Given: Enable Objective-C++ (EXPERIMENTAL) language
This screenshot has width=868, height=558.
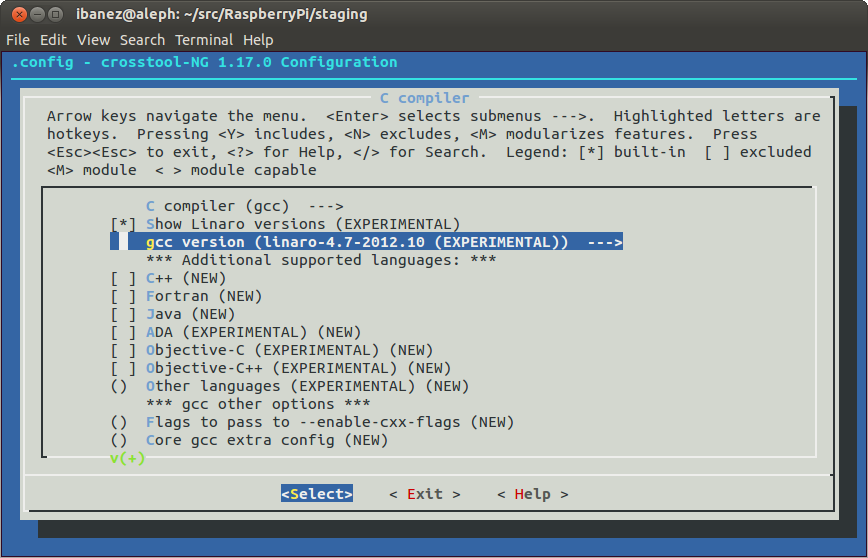Looking at the screenshot, I should tap(281, 368).
